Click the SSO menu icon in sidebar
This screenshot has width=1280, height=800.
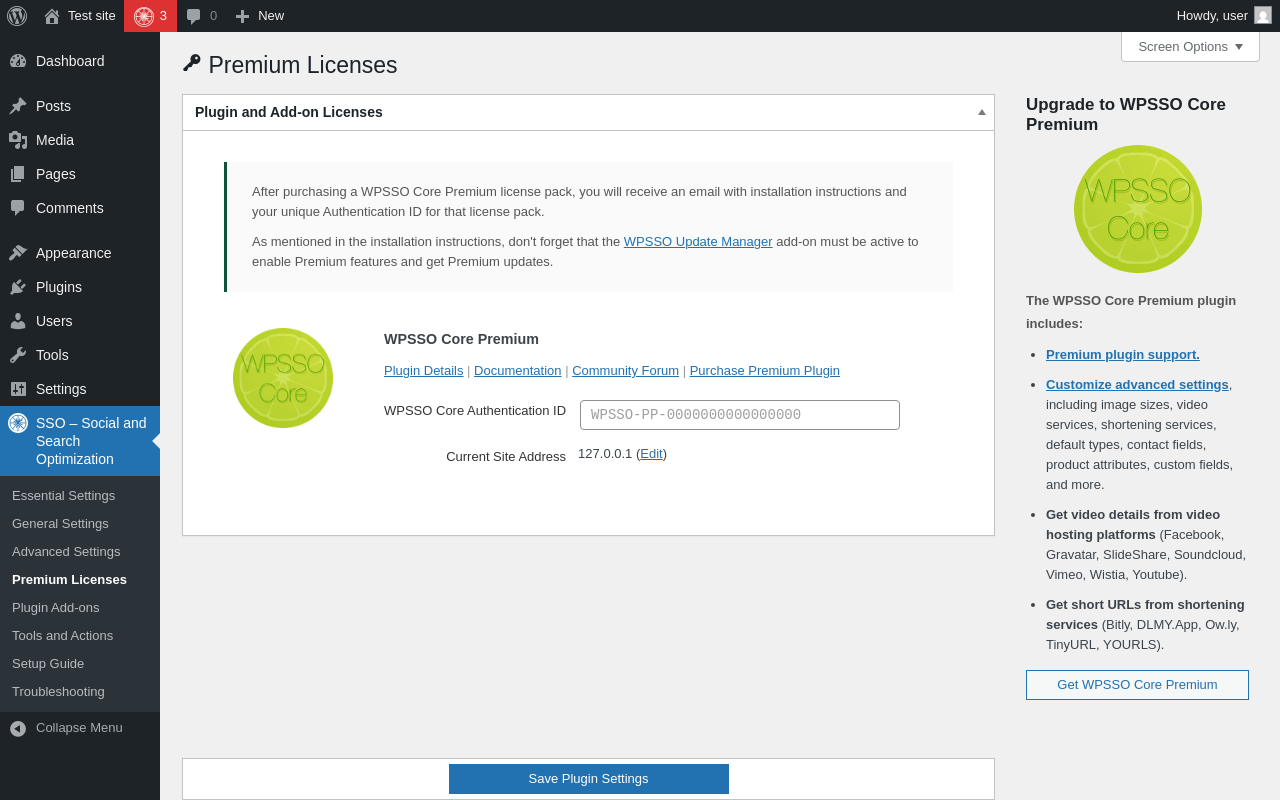[18, 423]
